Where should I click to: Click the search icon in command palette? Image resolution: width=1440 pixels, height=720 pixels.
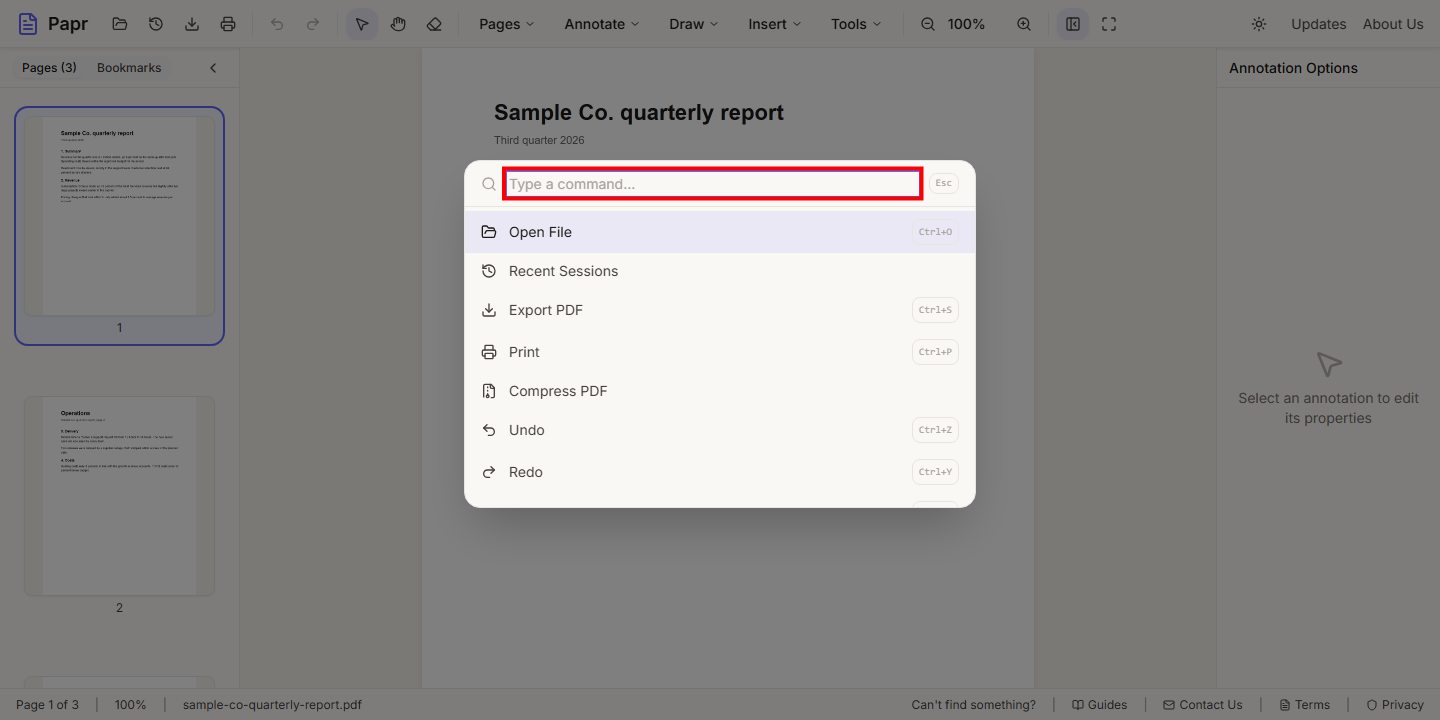click(489, 184)
